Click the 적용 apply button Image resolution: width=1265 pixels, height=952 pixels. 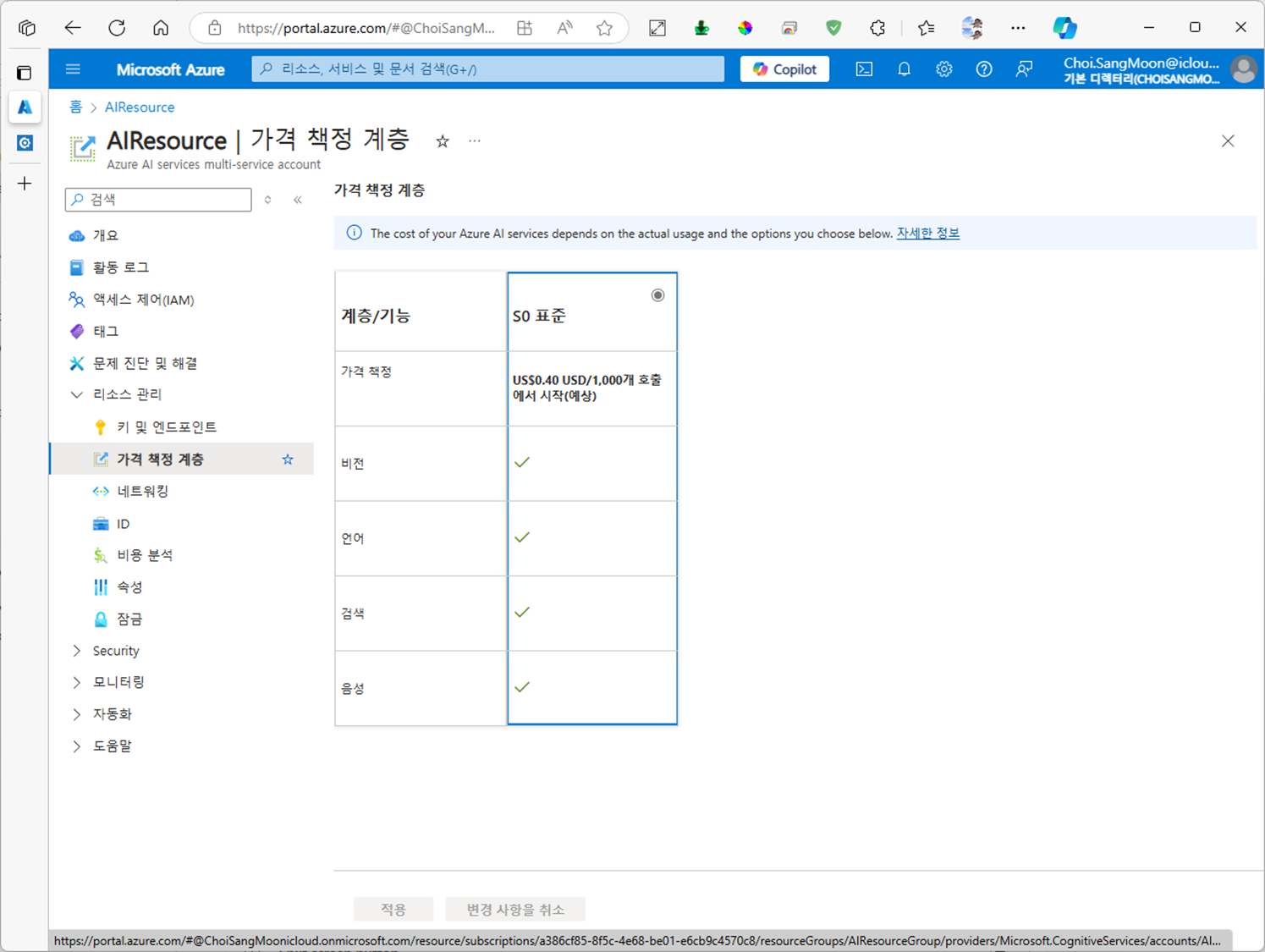tap(393, 910)
